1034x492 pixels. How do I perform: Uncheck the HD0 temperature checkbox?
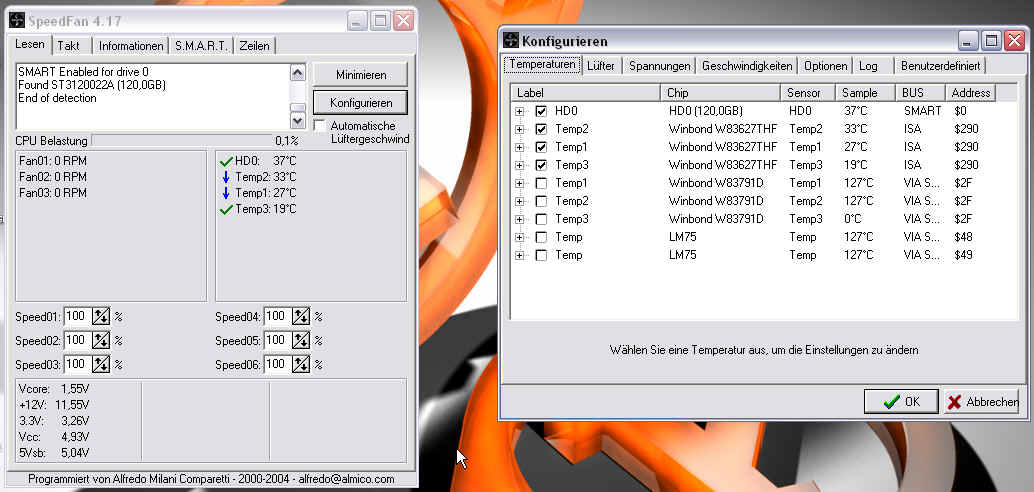(x=541, y=111)
